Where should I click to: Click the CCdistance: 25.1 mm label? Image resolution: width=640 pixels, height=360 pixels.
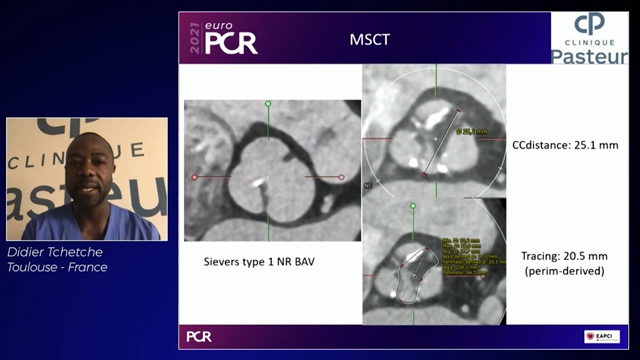click(565, 145)
